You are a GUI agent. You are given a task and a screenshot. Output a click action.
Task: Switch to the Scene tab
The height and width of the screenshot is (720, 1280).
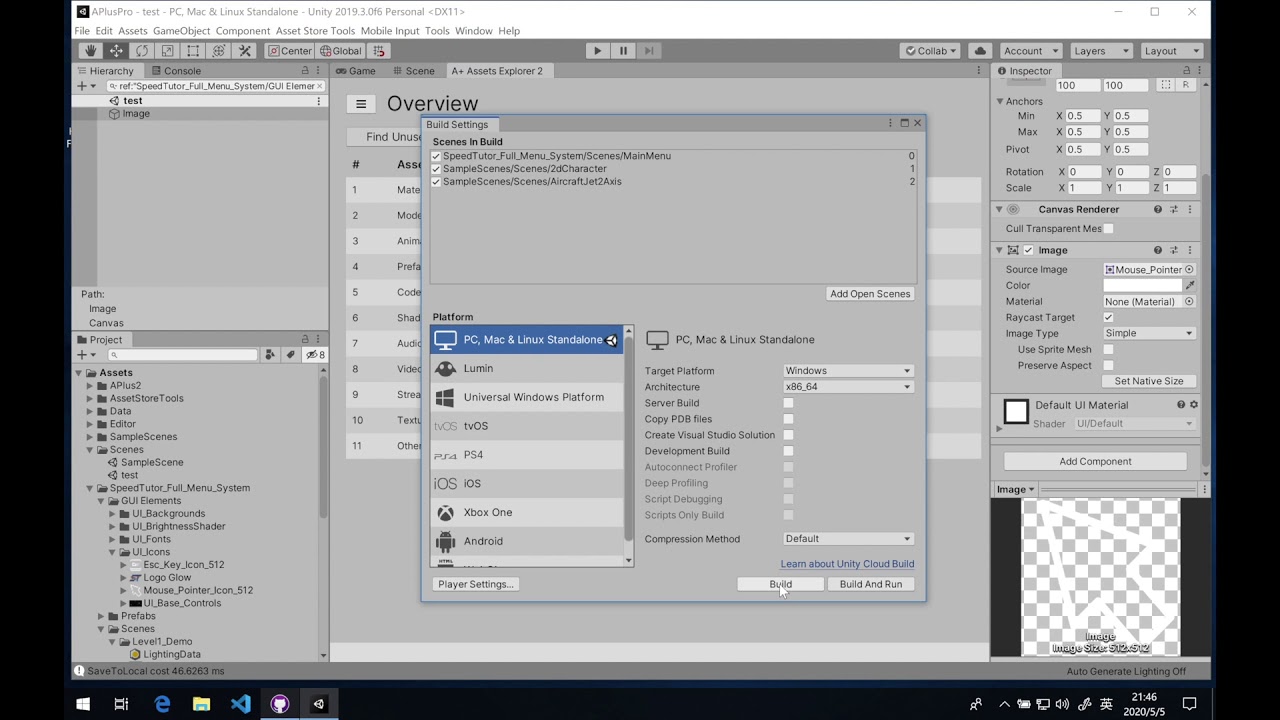coord(413,71)
